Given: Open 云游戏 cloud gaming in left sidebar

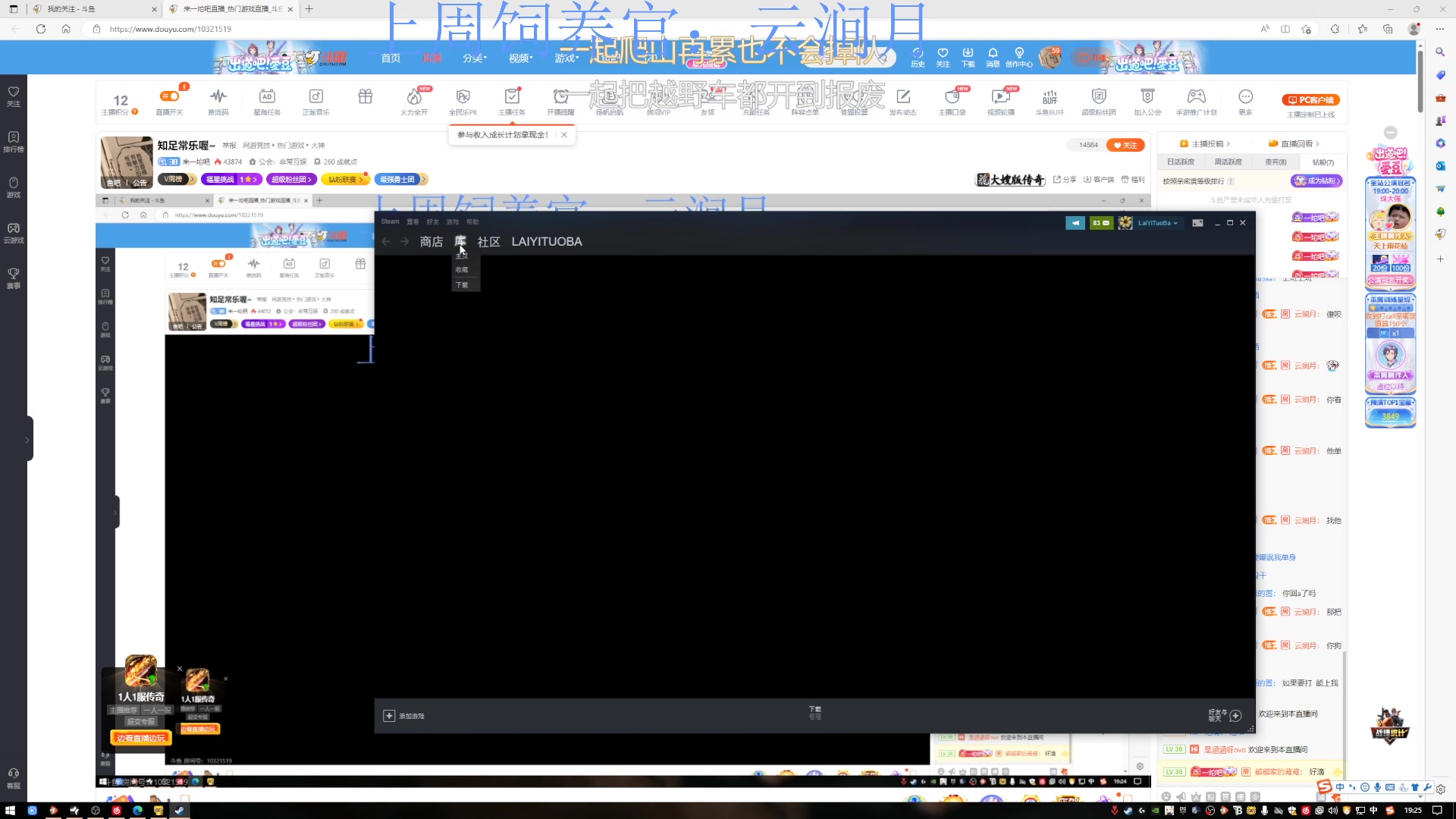Looking at the screenshot, I should click(14, 232).
